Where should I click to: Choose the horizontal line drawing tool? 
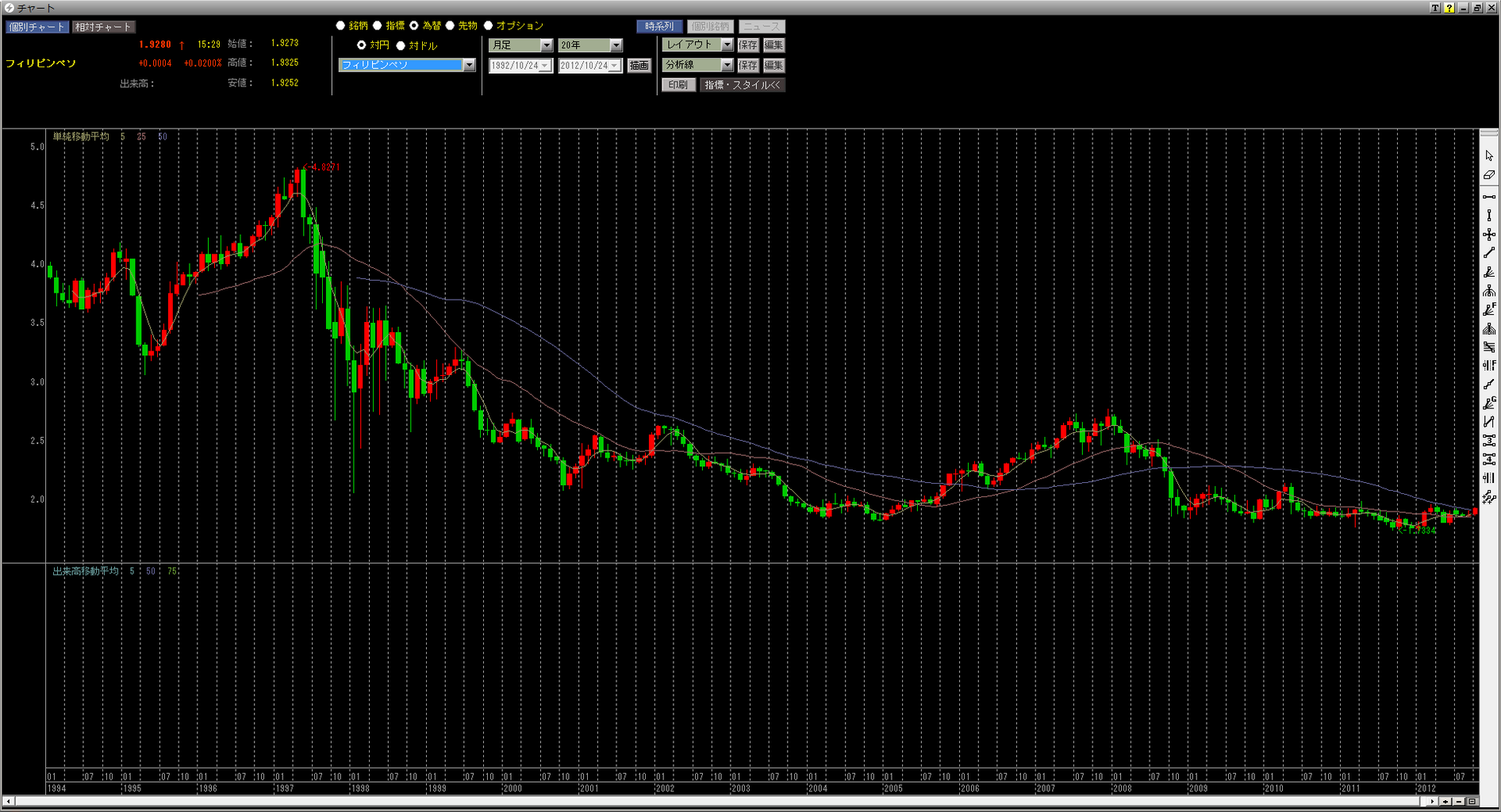pyautogui.click(x=1489, y=197)
